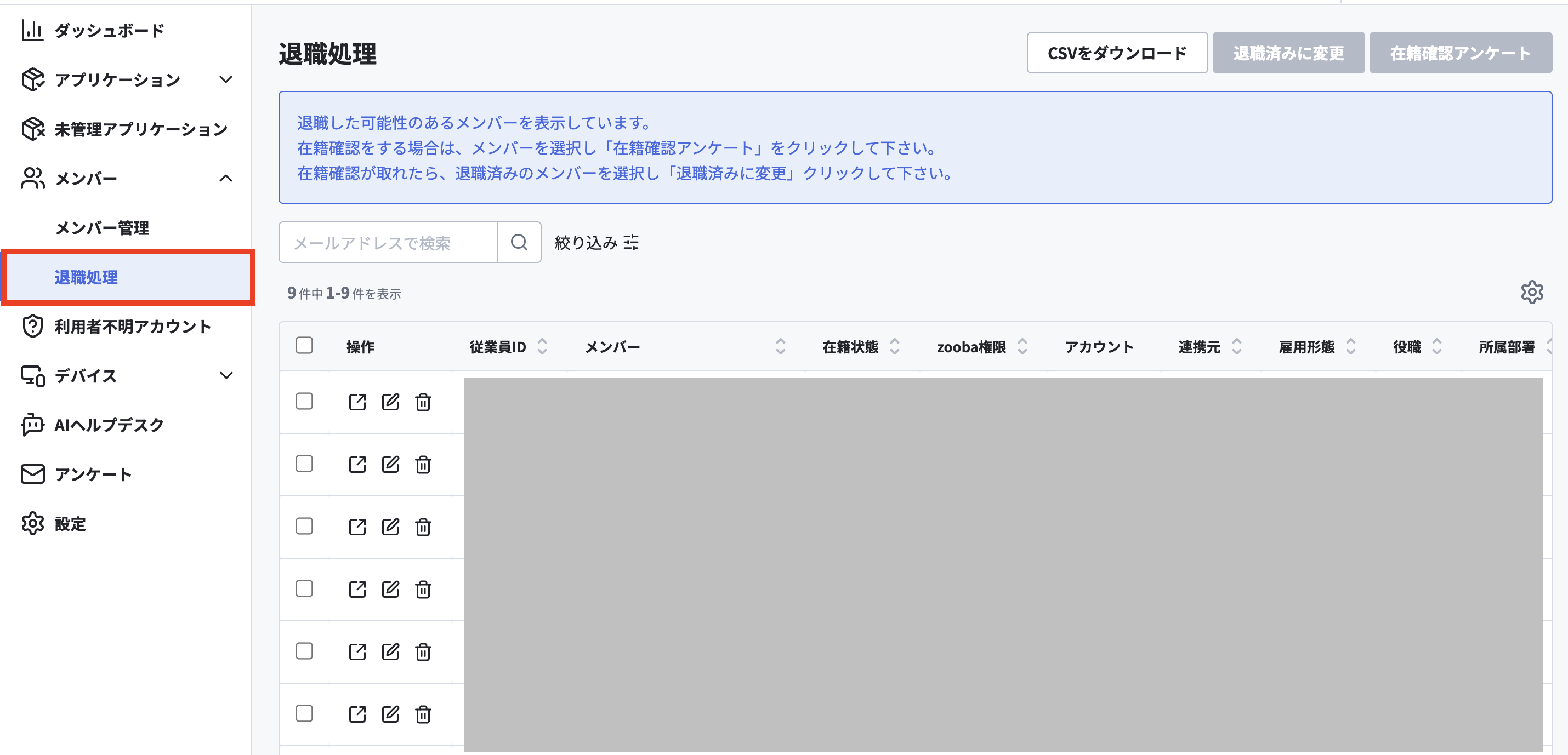Sort by 従業員ID column arrows

pos(542,347)
